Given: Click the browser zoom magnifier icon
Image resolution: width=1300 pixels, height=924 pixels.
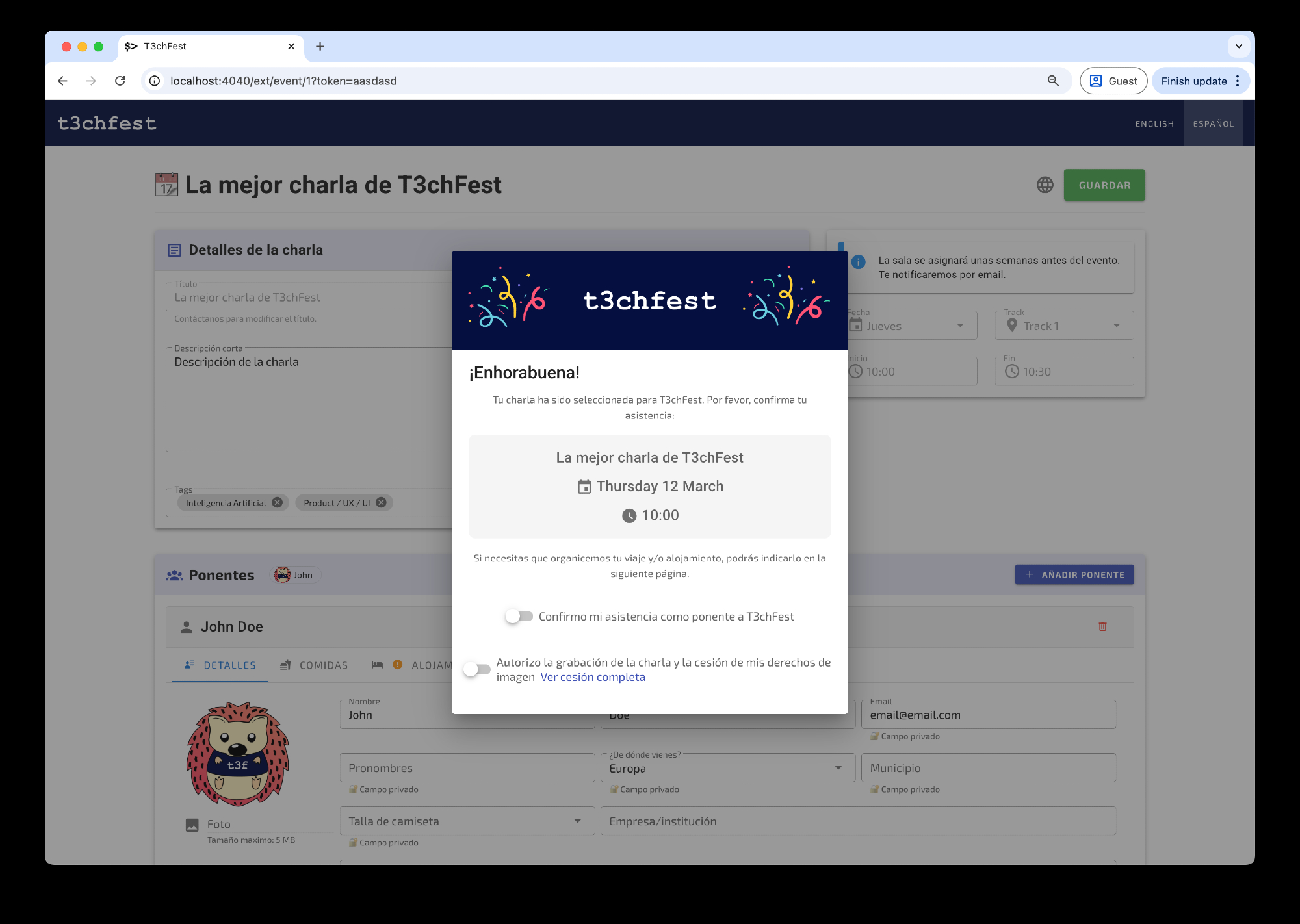Looking at the screenshot, I should click(1053, 81).
